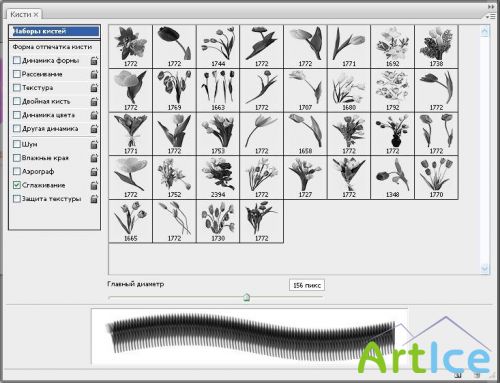
Task: Toggle lock icon next to Рассеивание
Action: pyautogui.click(x=94, y=74)
